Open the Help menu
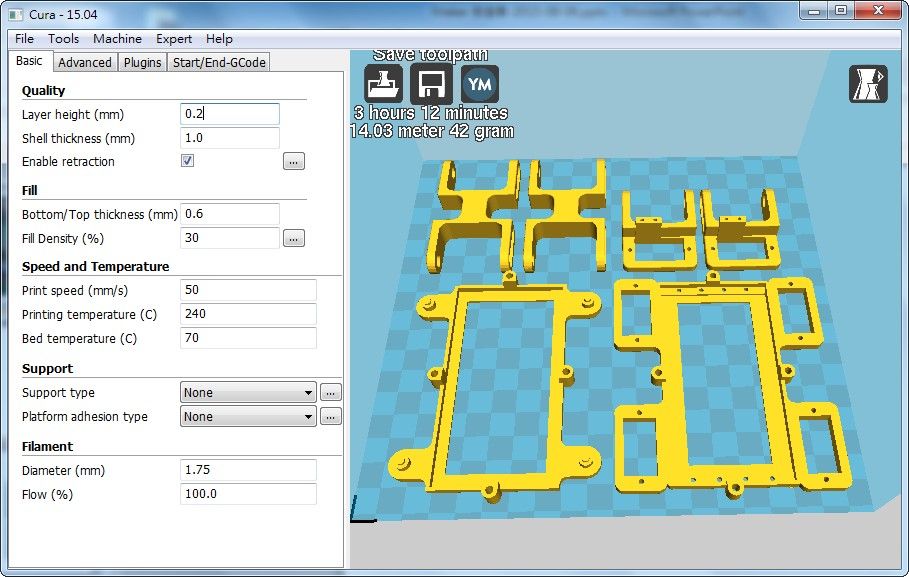The height and width of the screenshot is (577, 909). [x=219, y=39]
